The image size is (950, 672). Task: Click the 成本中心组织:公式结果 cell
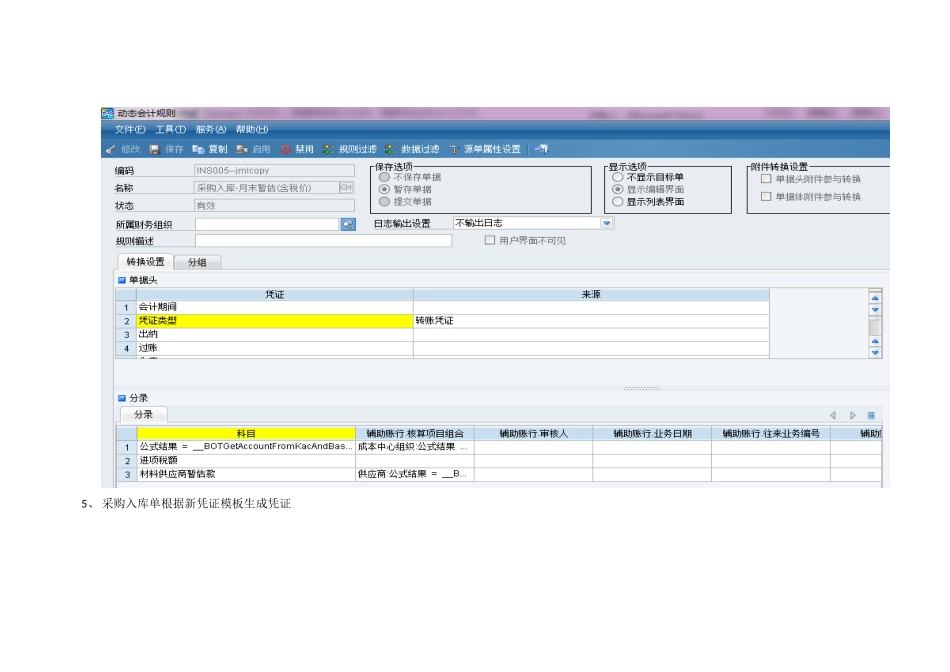415,447
